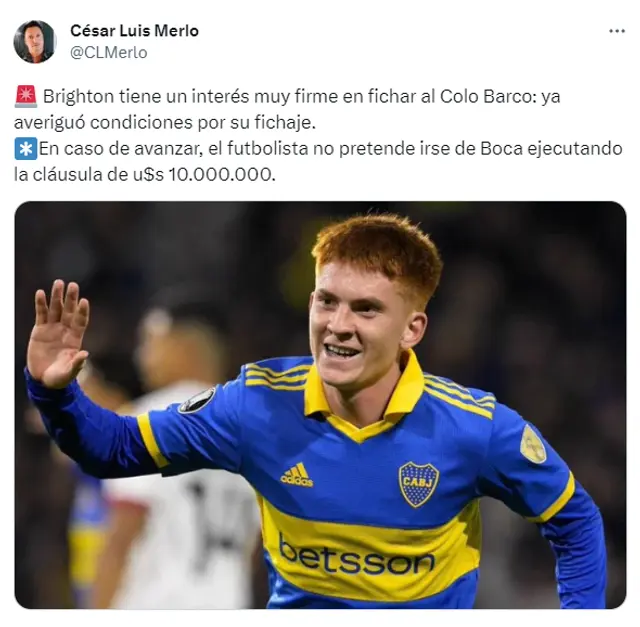This screenshot has width=640, height=627.
Task: Click the CABJ crest on the jersey
Action: (418, 484)
